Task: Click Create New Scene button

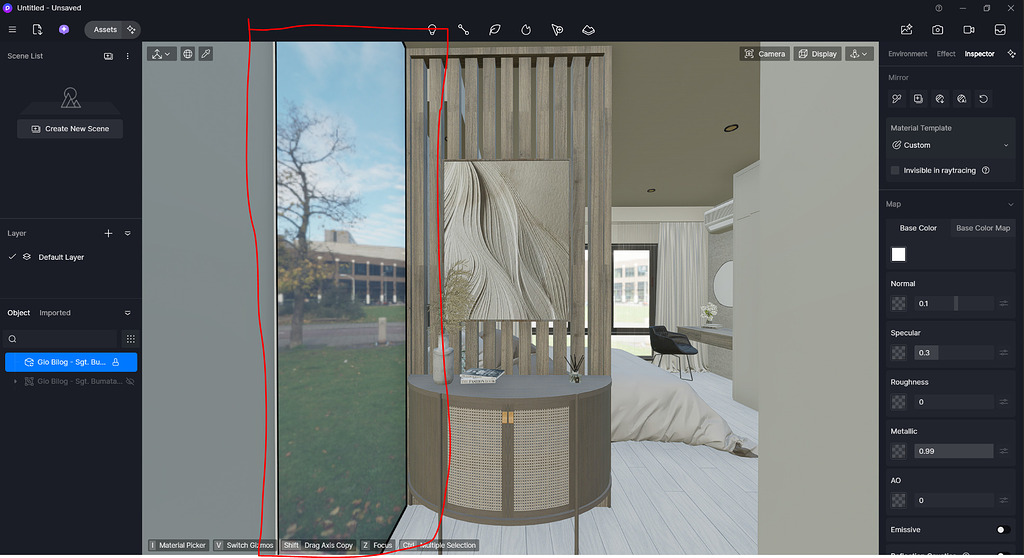Action: pos(70,129)
